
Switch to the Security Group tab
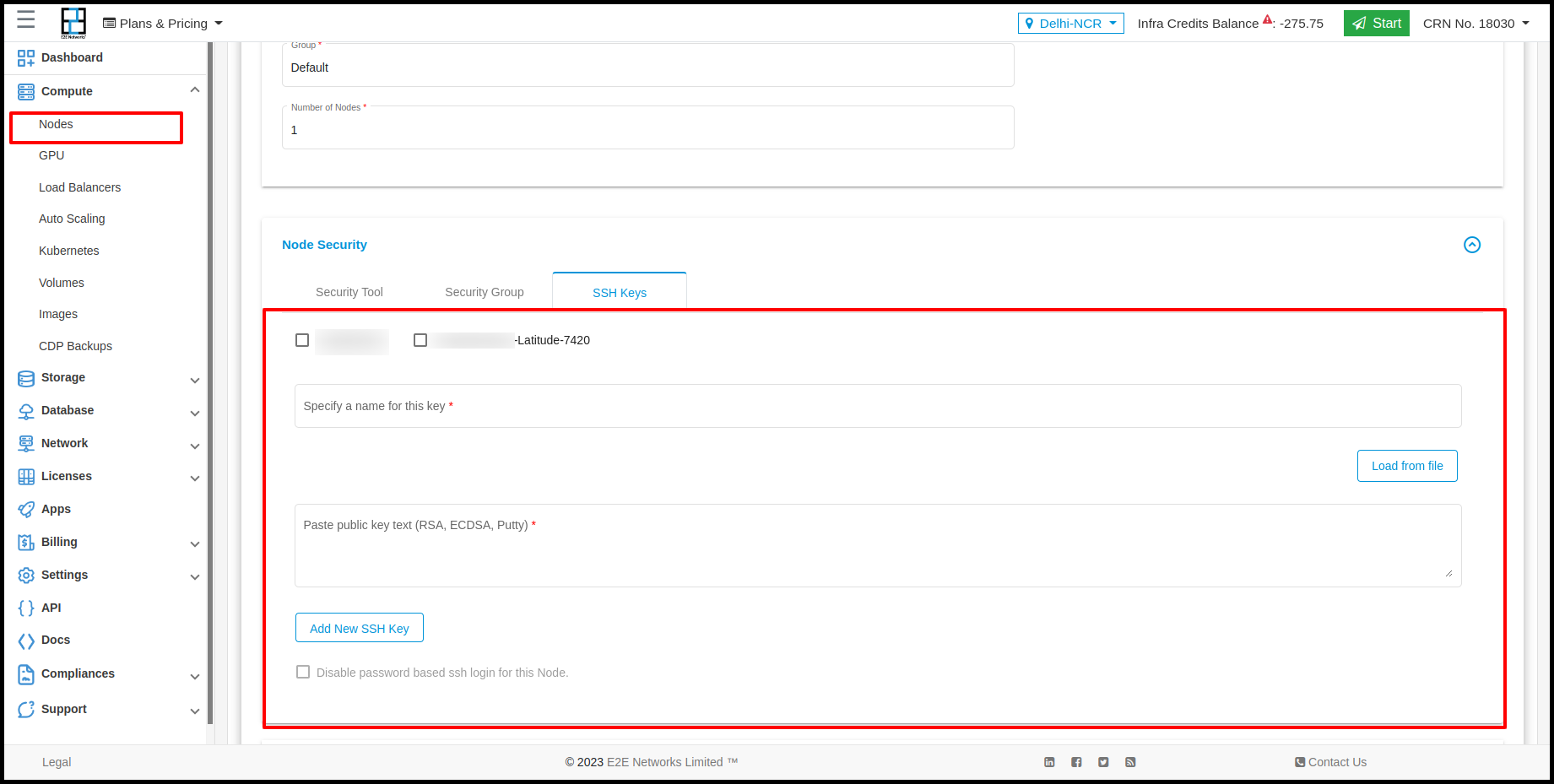coord(485,292)
